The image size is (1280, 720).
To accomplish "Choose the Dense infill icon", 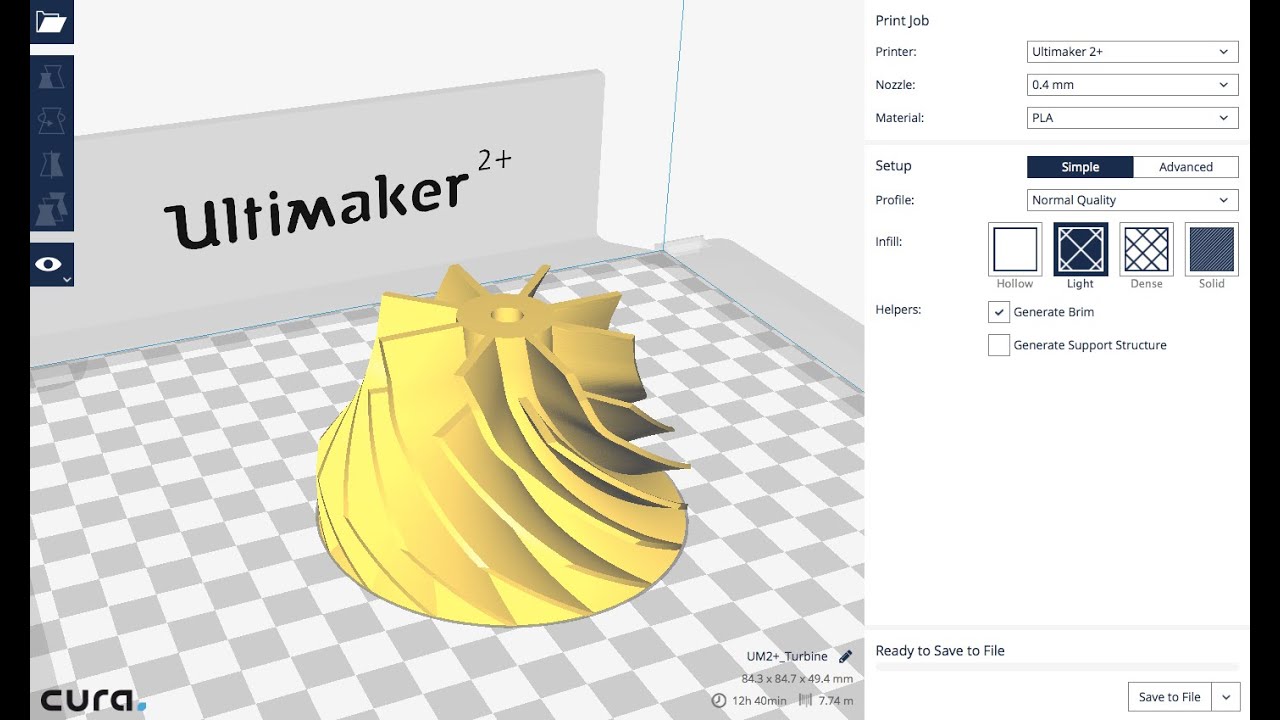I will 1146,249.
